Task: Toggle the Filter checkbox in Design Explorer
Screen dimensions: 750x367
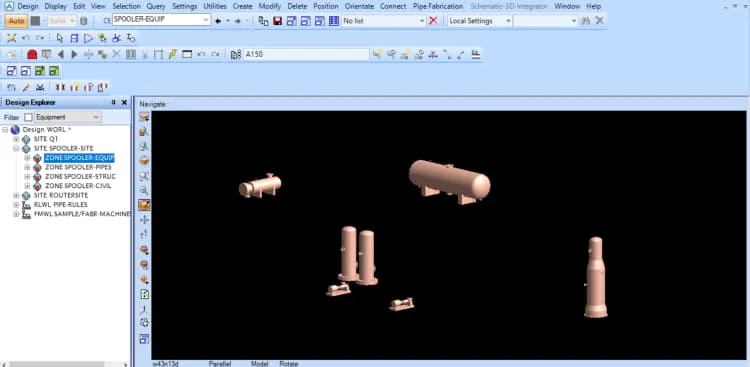Action: click(x=28, y=117)
